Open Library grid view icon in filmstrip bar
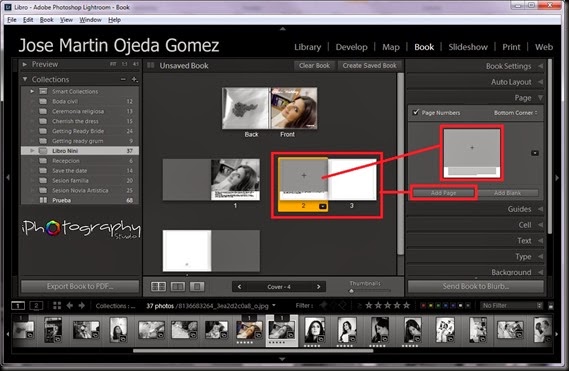 point(57,306)
